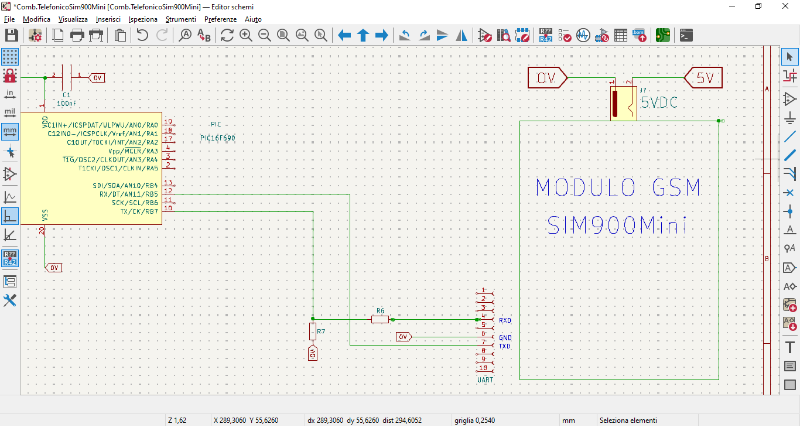
Task: Zoom to fit page
Action: point(283,35)
